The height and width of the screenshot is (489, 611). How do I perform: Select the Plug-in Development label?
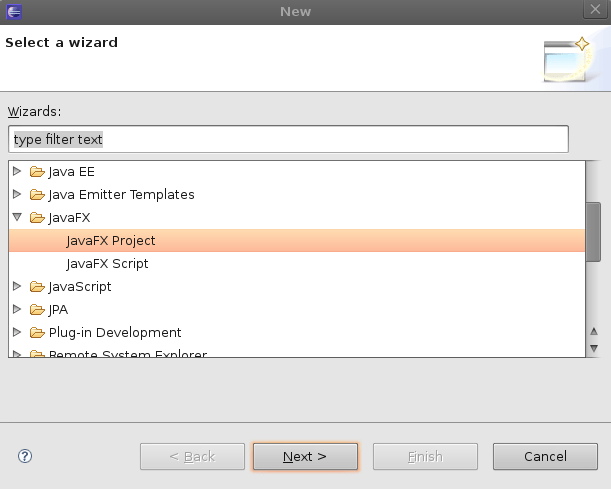[115, 333]
